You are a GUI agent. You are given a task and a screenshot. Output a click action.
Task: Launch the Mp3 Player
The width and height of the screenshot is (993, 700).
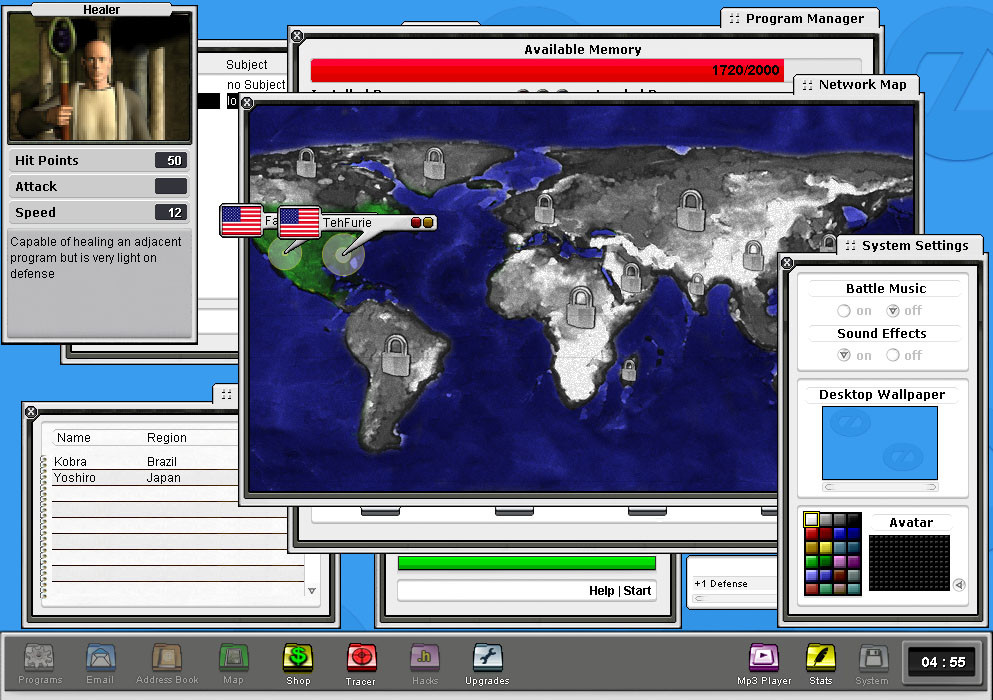(764, 663)
